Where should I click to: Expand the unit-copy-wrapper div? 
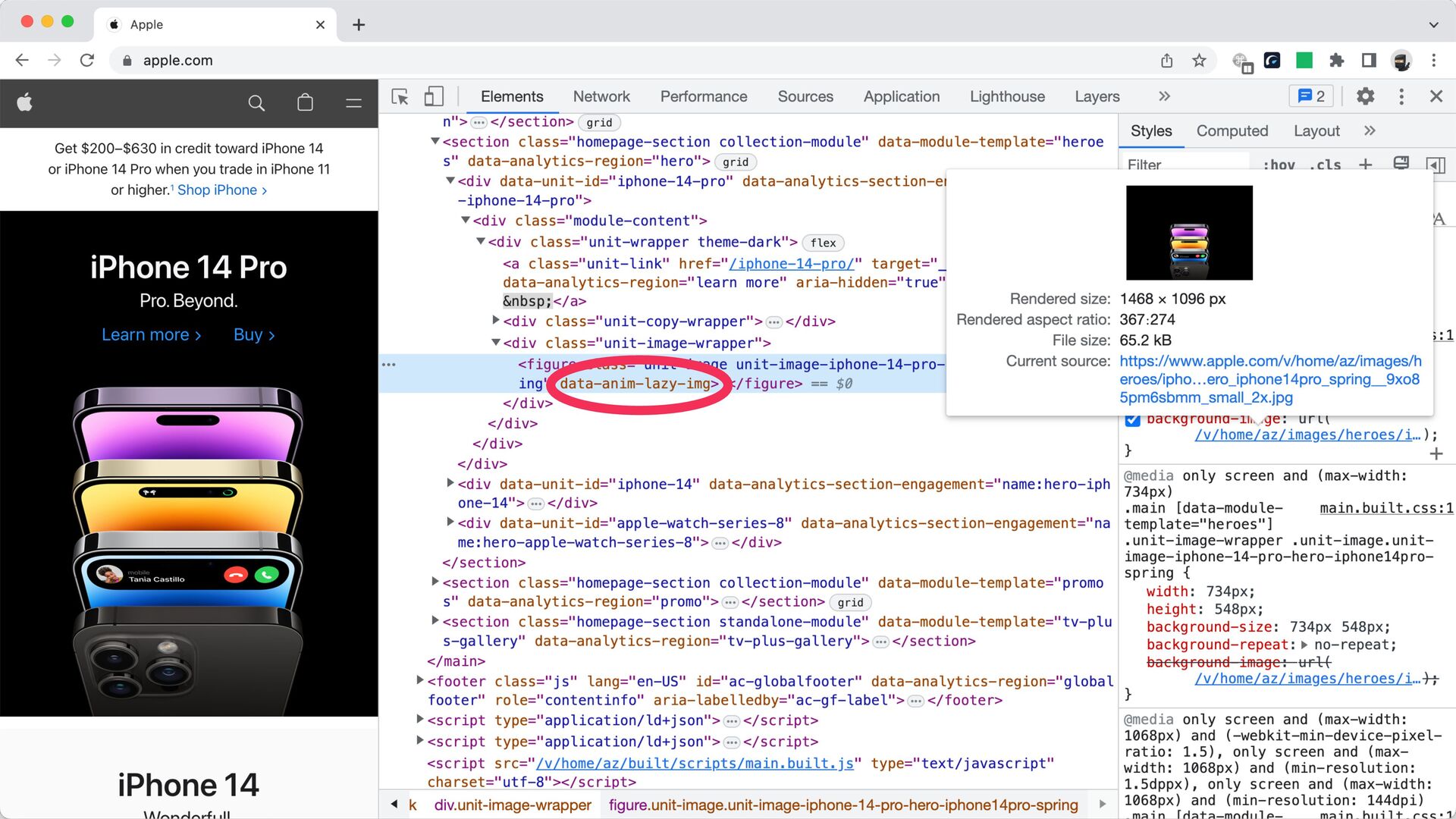[x=496, y=321]
